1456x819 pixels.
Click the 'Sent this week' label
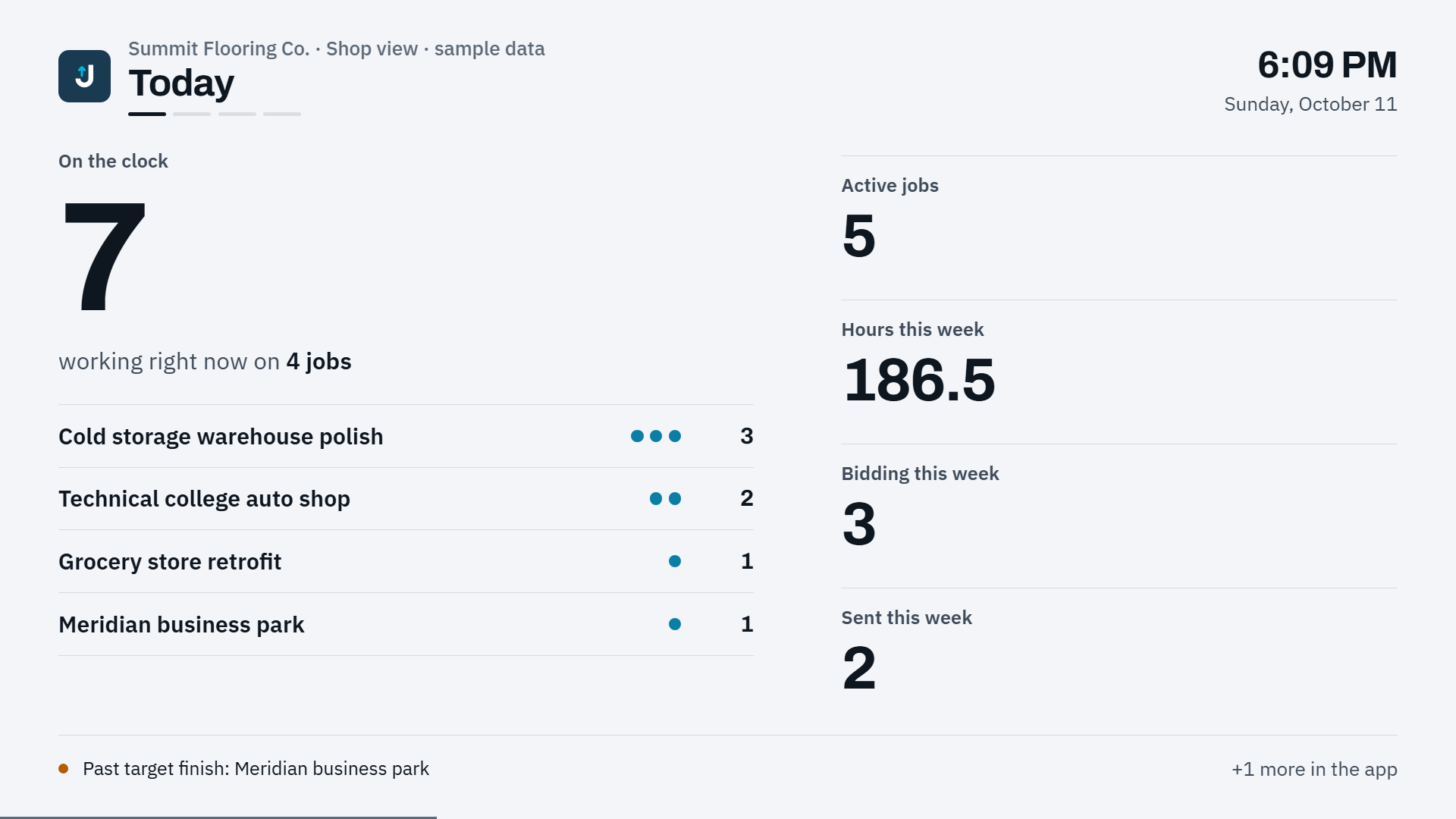point(906,618)
